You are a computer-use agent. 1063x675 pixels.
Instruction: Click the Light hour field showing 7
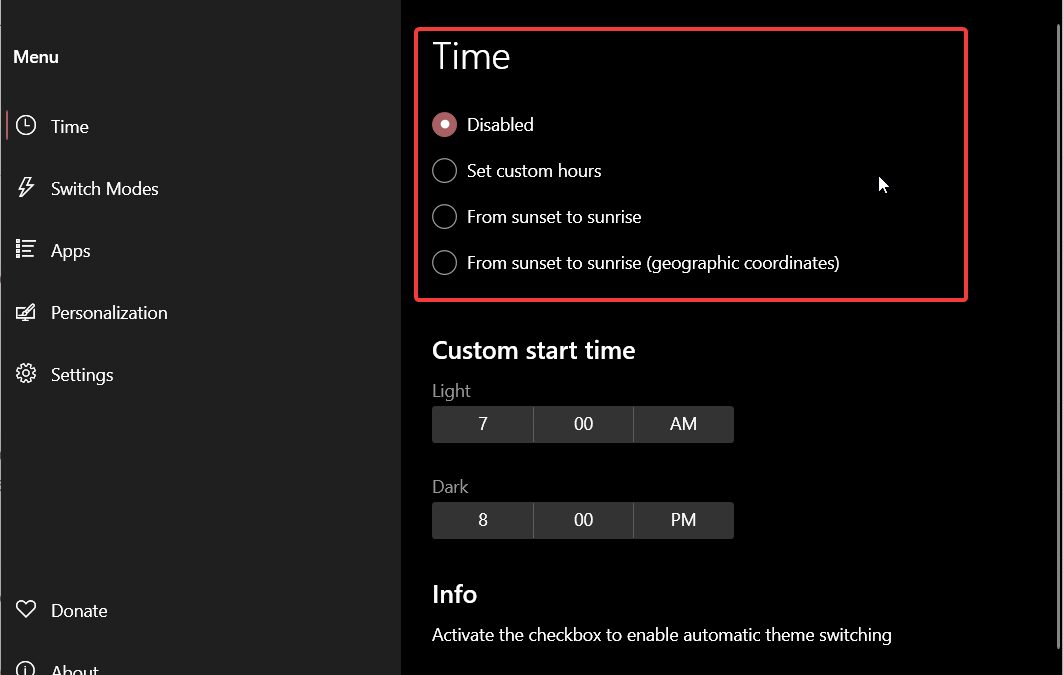[x=483, y=424]
